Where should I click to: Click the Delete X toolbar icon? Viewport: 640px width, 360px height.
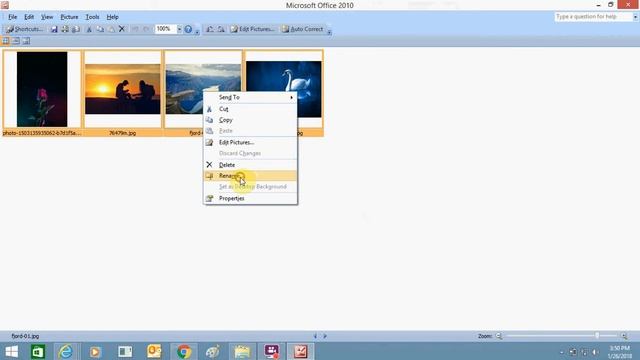(x=122, y=29)
